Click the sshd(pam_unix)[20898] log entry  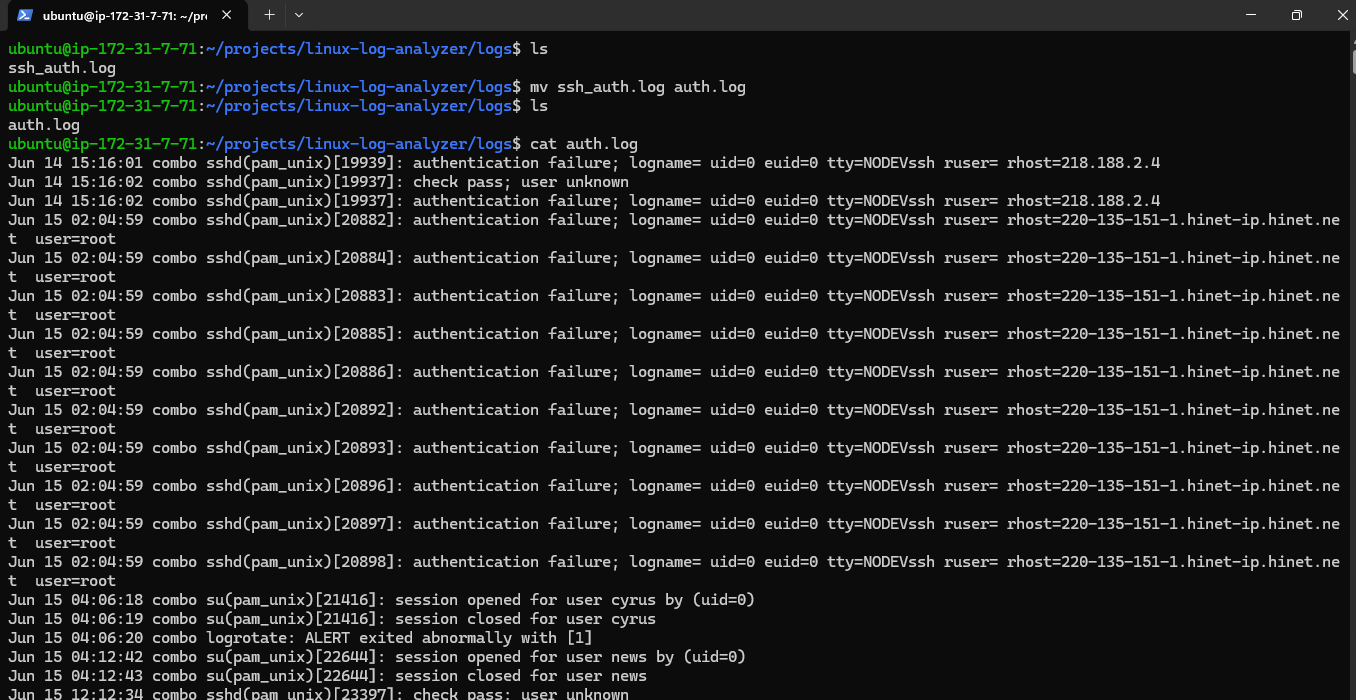coord(674,571)
